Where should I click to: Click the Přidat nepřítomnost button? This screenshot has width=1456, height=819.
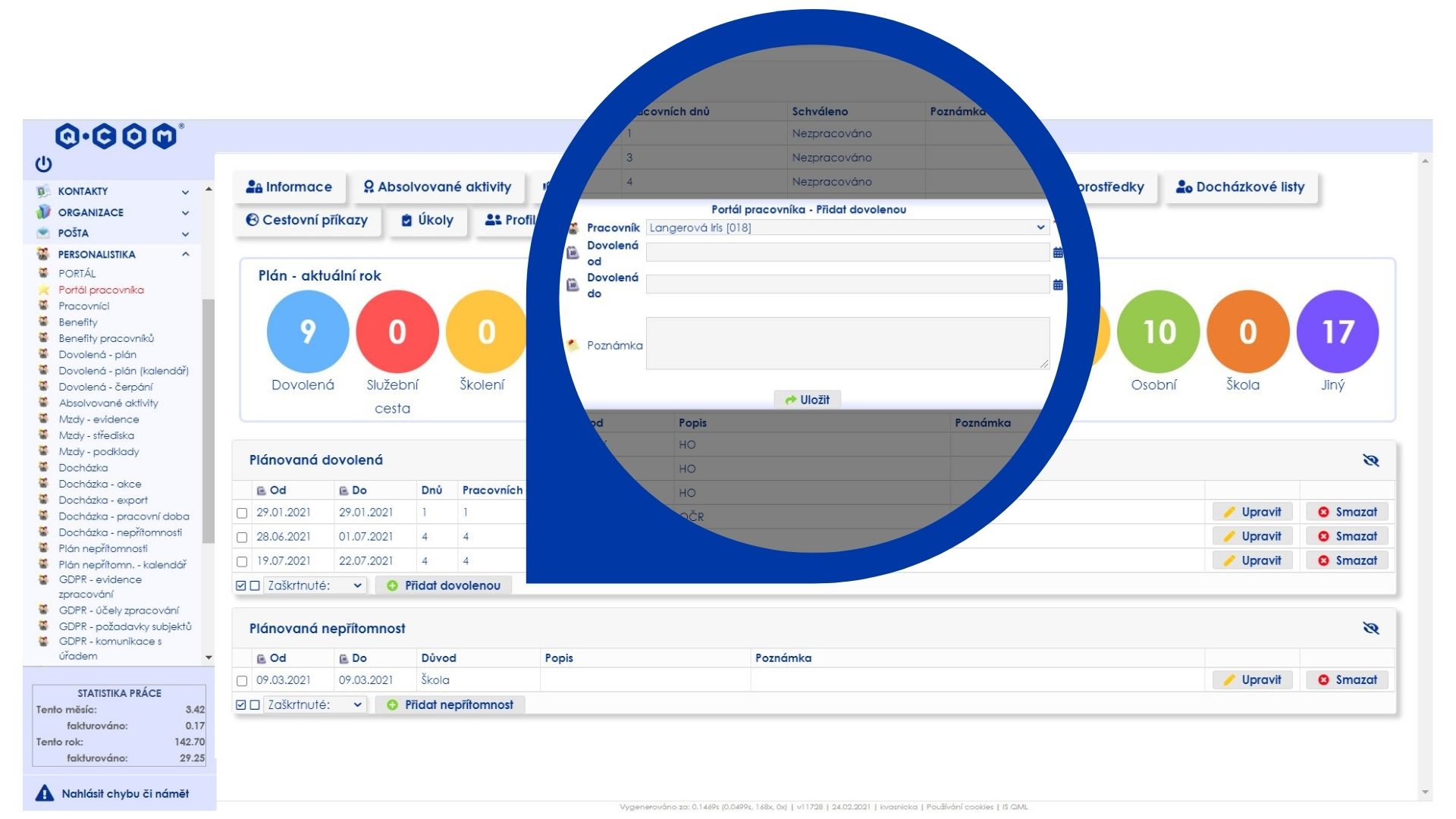(x=450, y=704)
